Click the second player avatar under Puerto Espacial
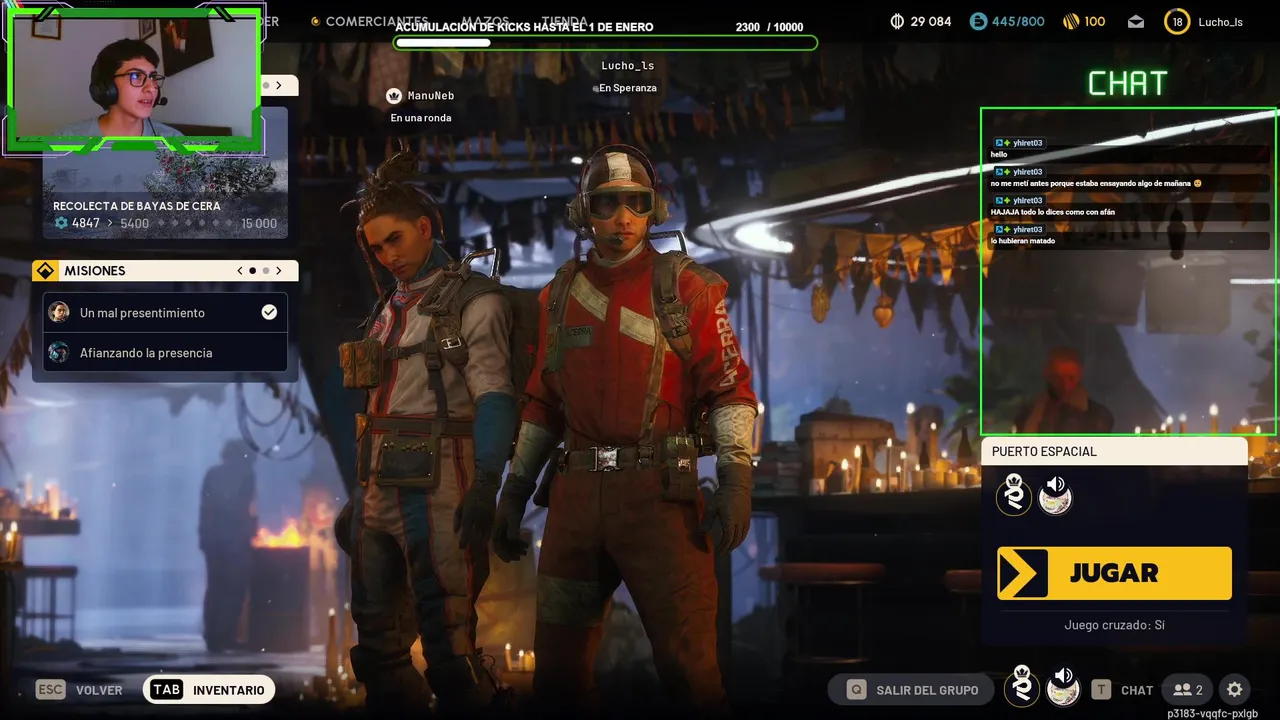 [1055, 494]
